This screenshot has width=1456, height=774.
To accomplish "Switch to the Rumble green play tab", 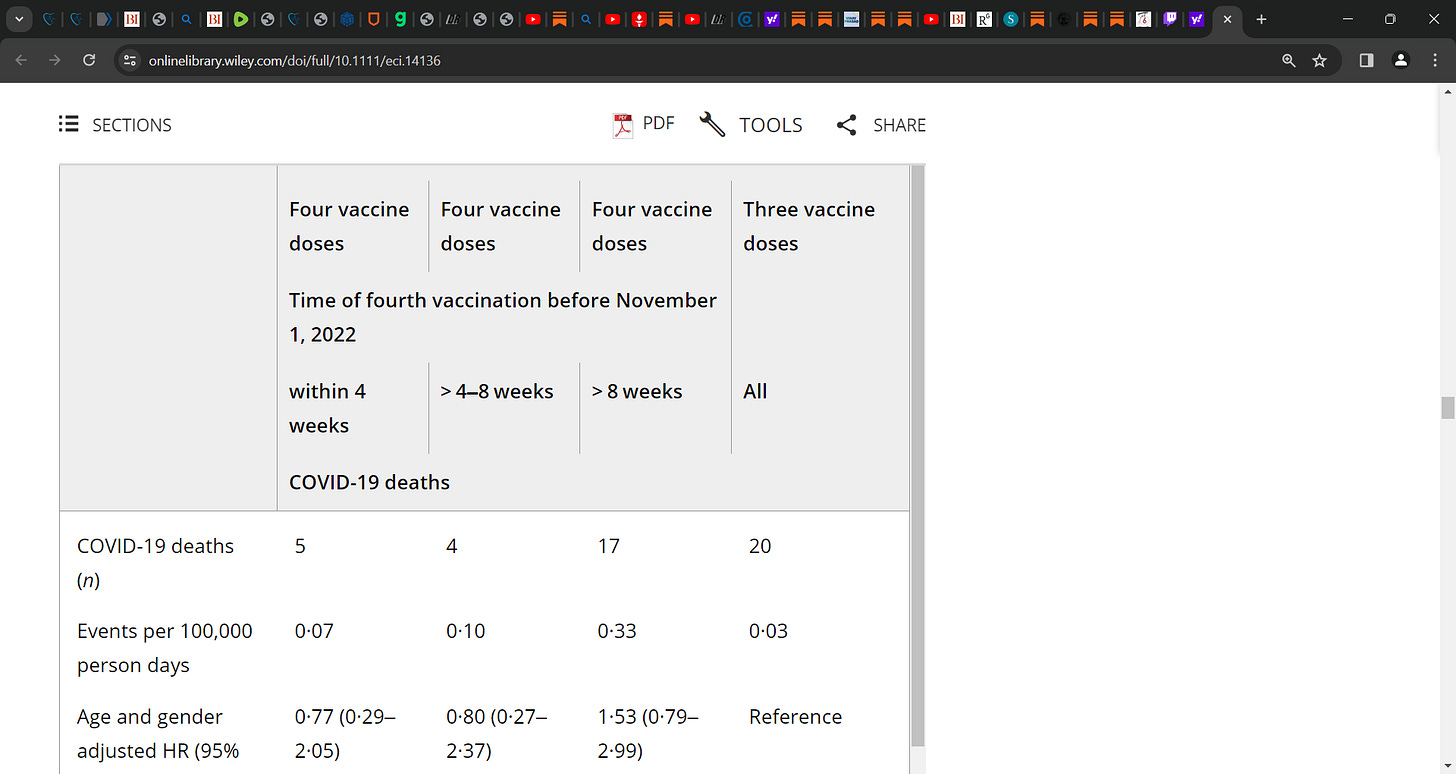I will point(240,19).
